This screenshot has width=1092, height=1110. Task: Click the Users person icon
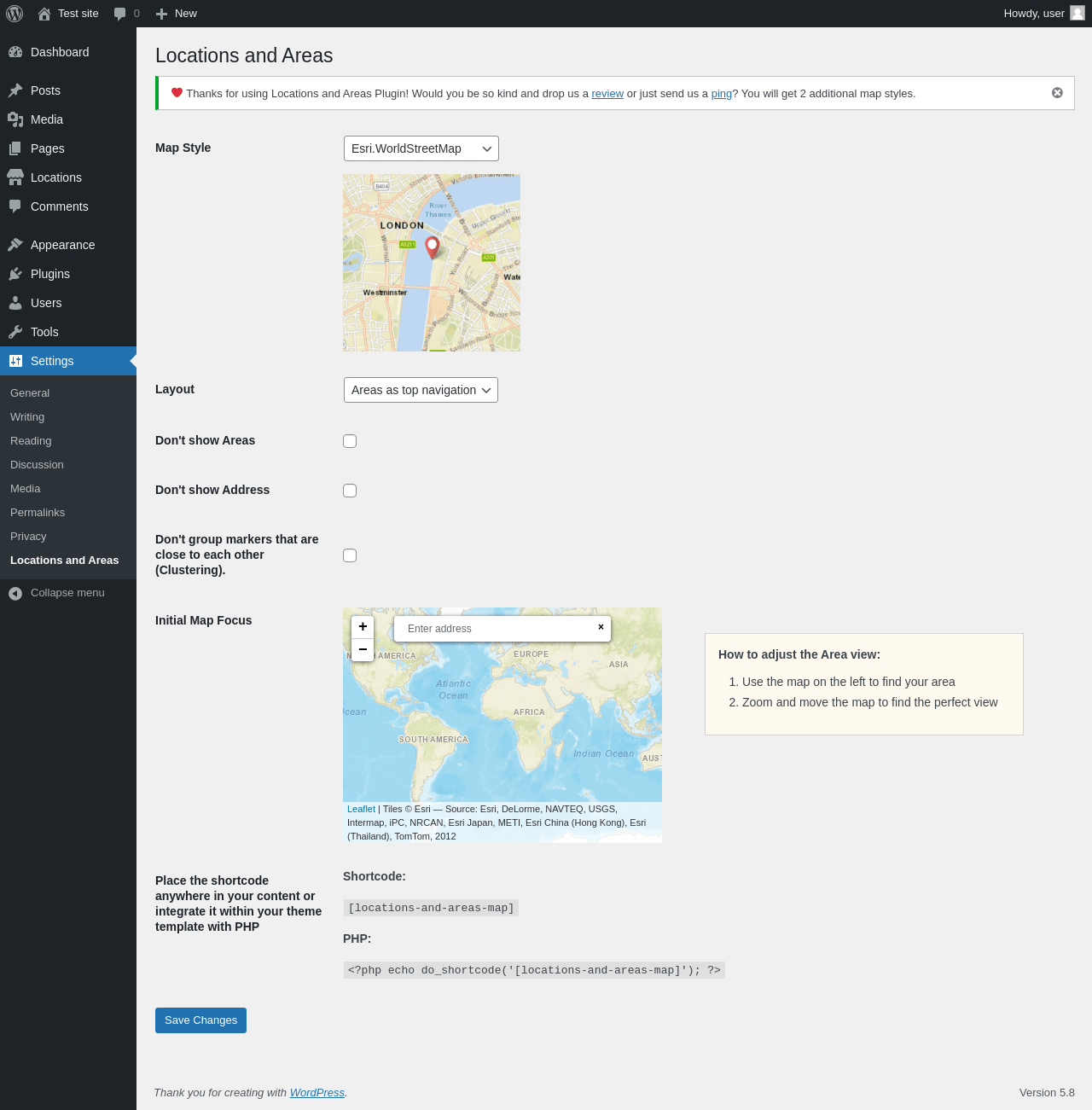click(15, 303)
